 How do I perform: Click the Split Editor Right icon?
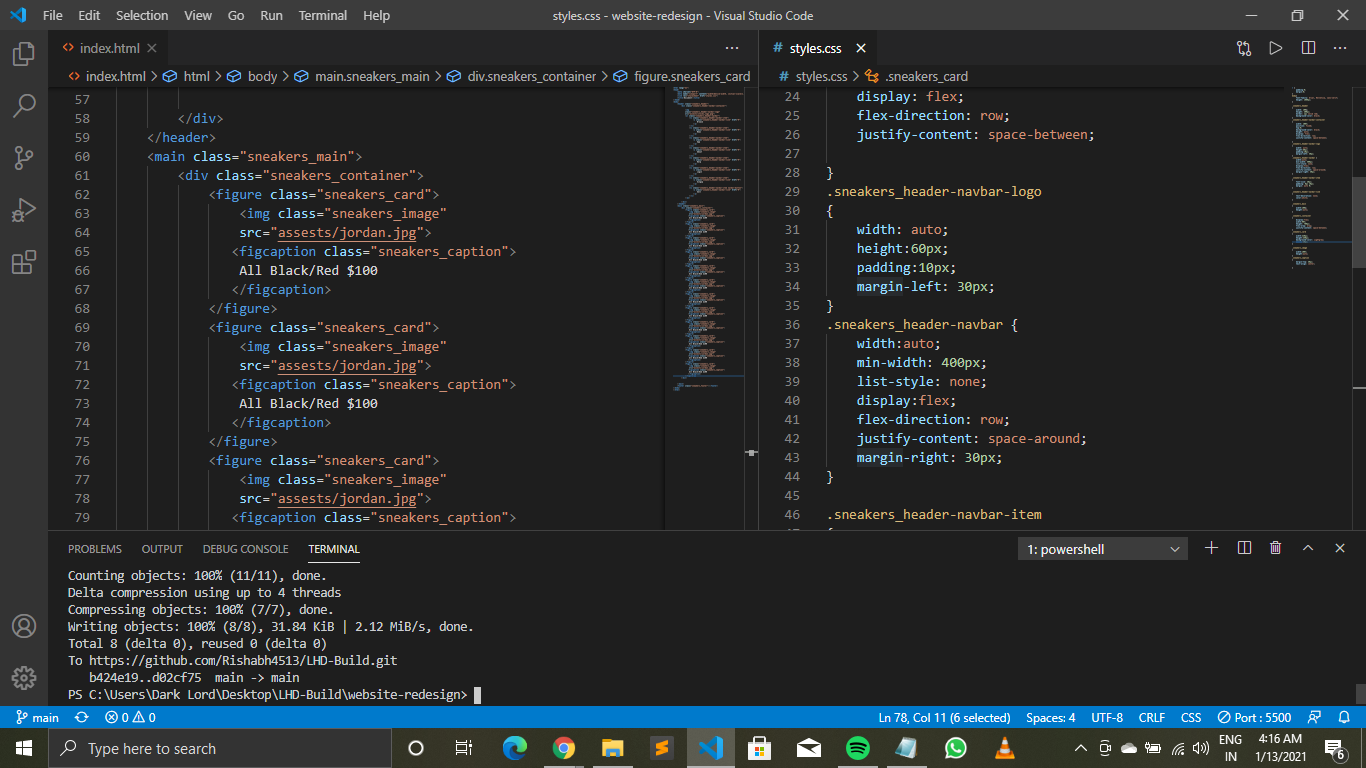1308,48
